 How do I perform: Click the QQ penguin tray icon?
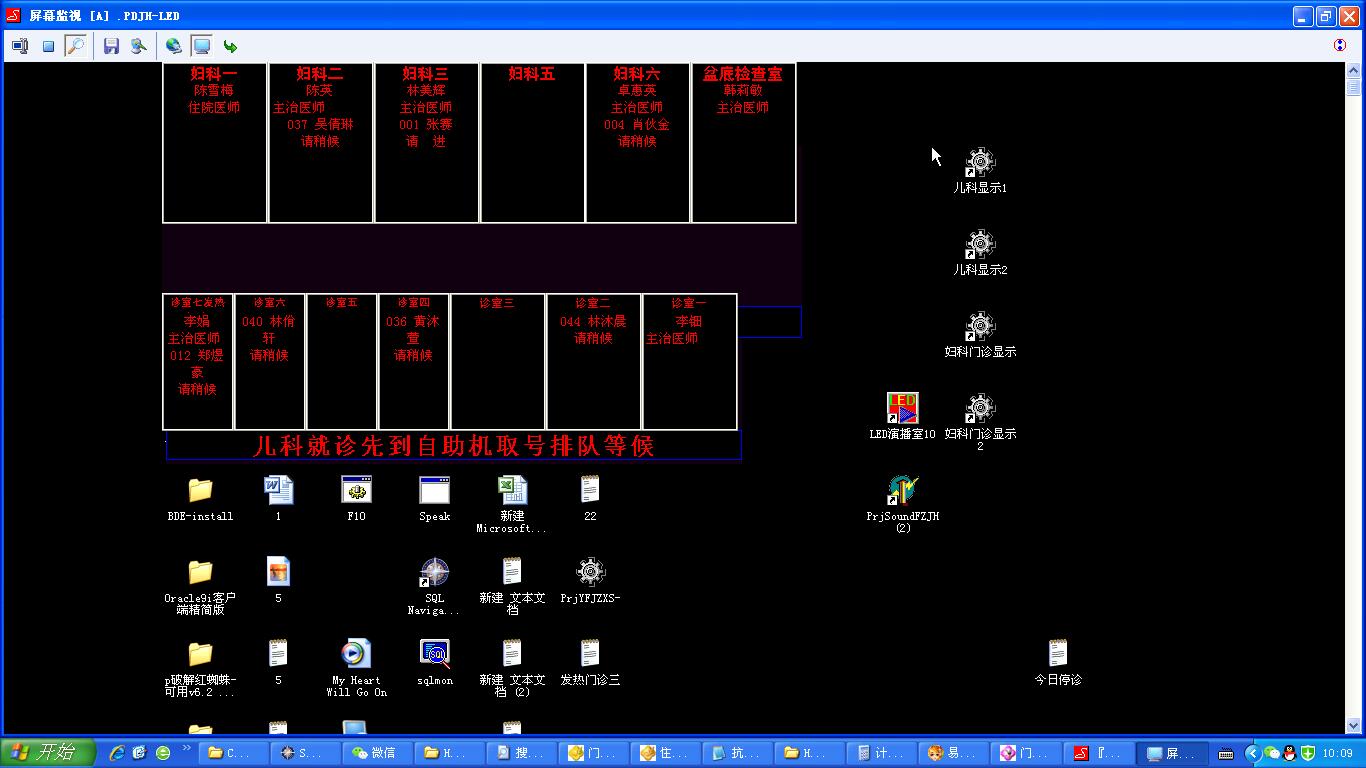[x=1290, y=753]
